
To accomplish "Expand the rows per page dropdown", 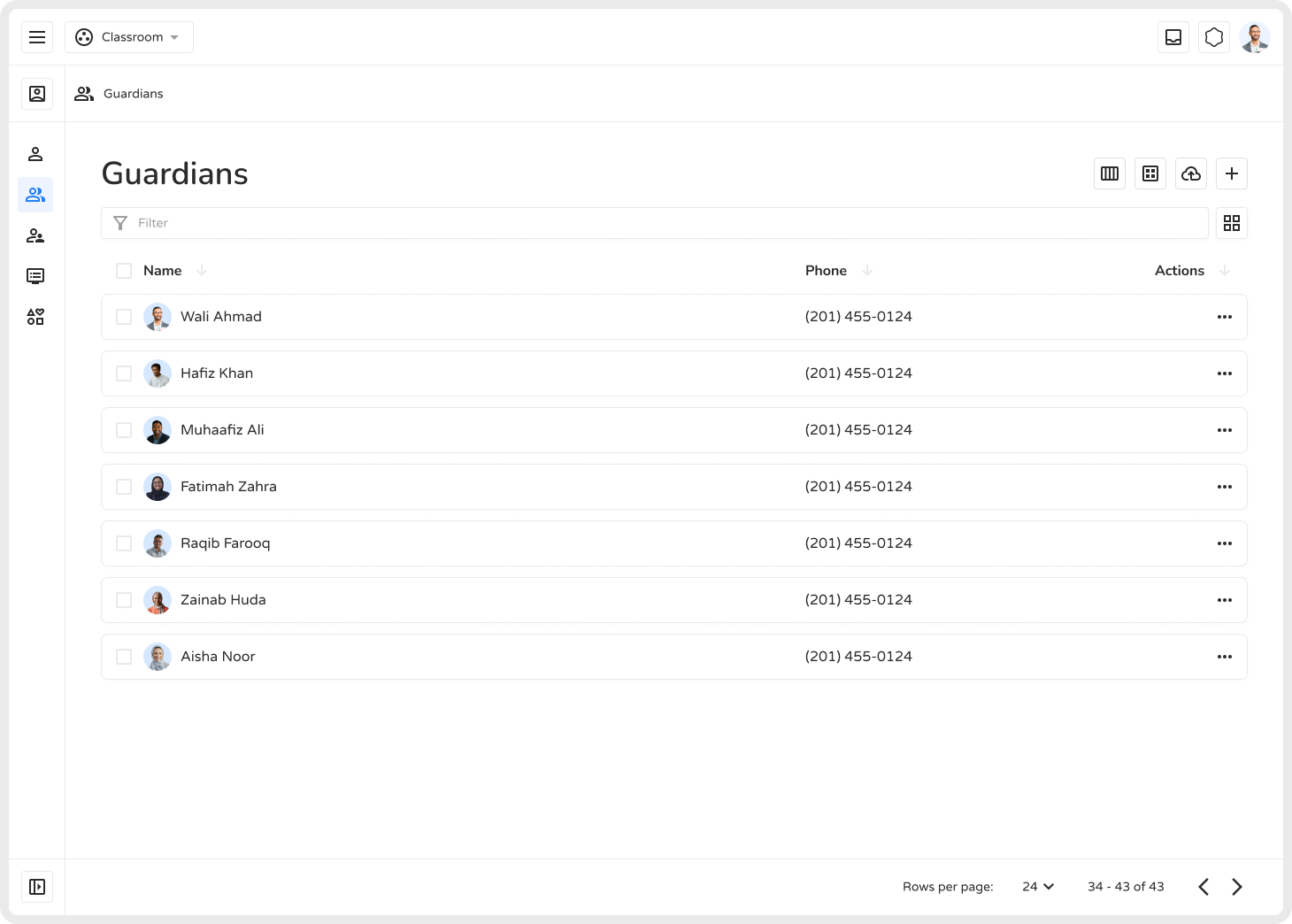I will (x=1038, y=887).
